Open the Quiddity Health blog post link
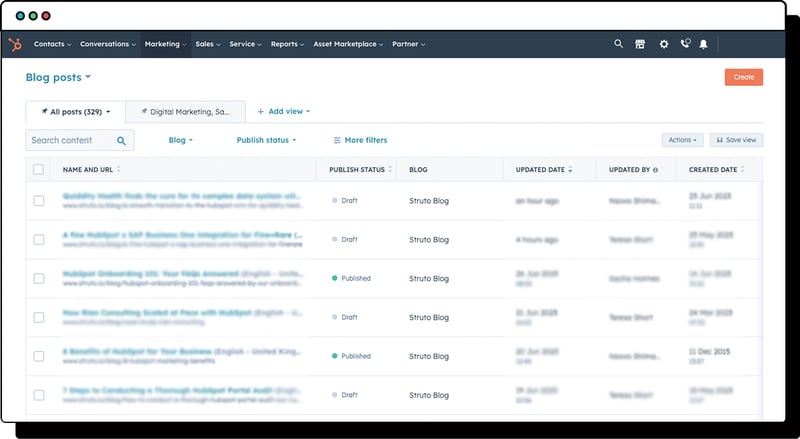Image resolution: width=800 pixels, height=439 pixels. [181, 196]
